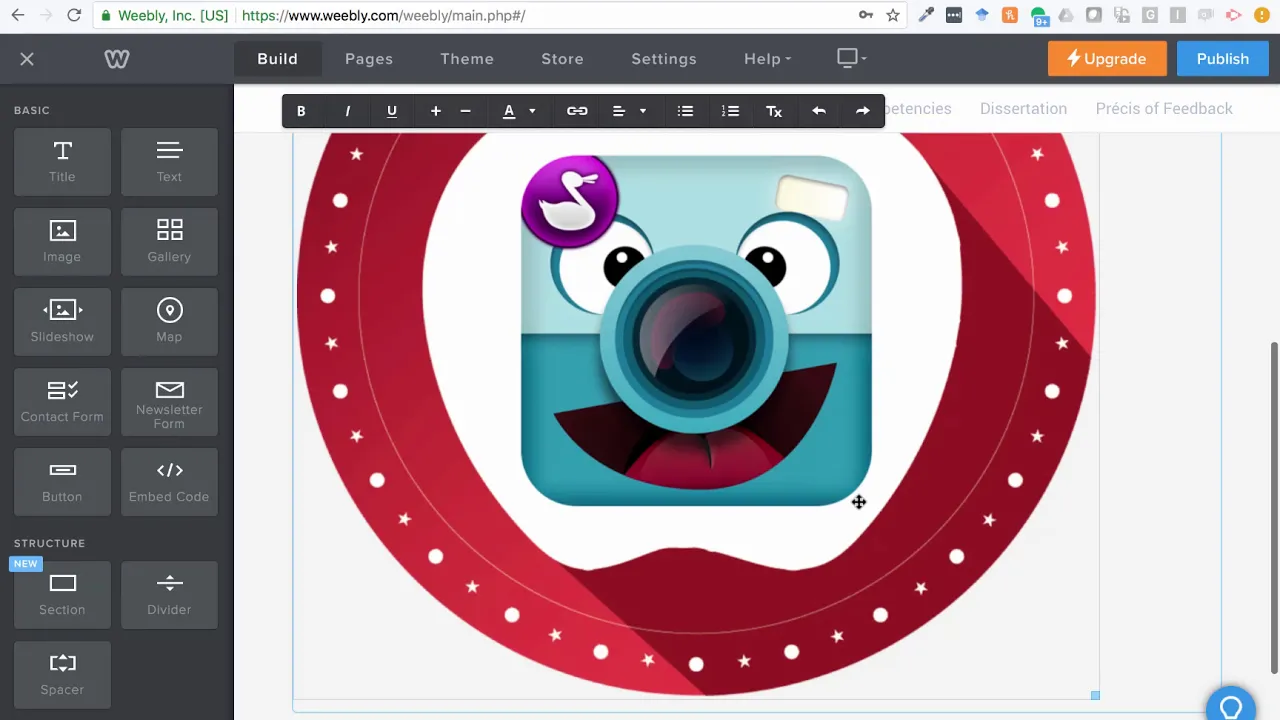Open the Store tab
Image resolution: width=1280 pixels, height=720 pixels.
pos(563,59)
